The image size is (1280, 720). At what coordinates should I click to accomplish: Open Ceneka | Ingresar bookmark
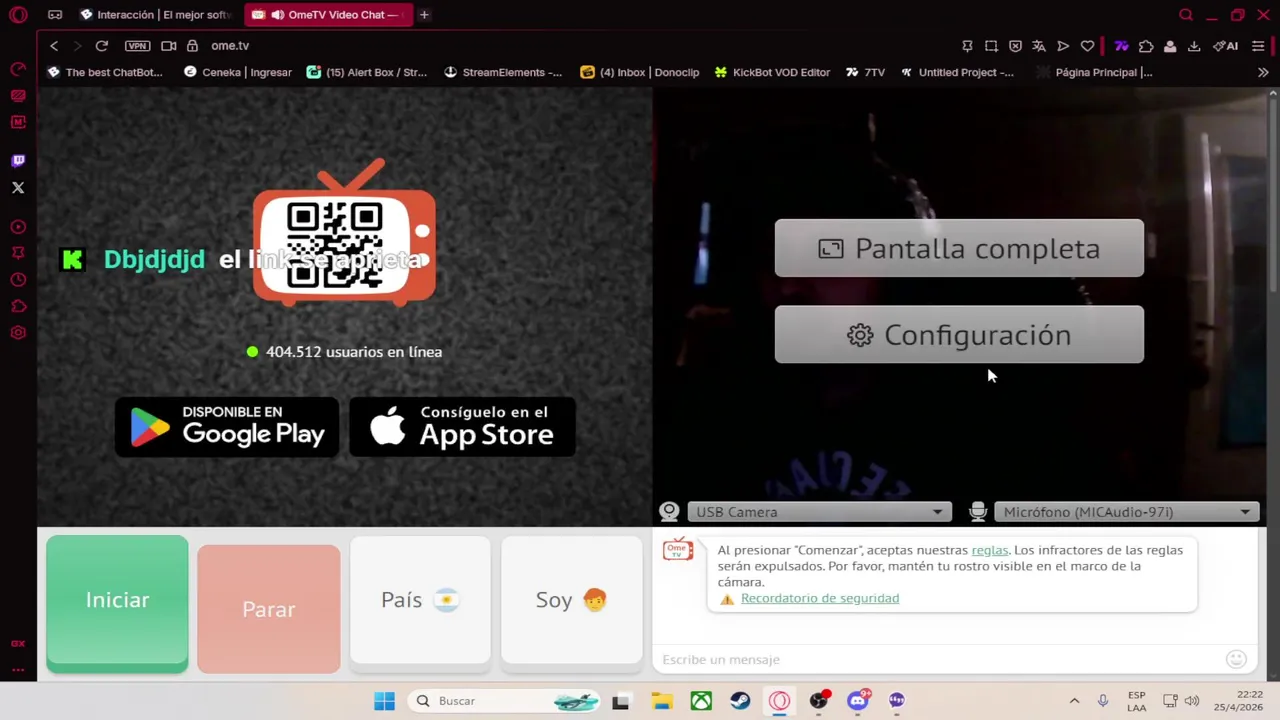pyautogui.click(x=238, y=72)
